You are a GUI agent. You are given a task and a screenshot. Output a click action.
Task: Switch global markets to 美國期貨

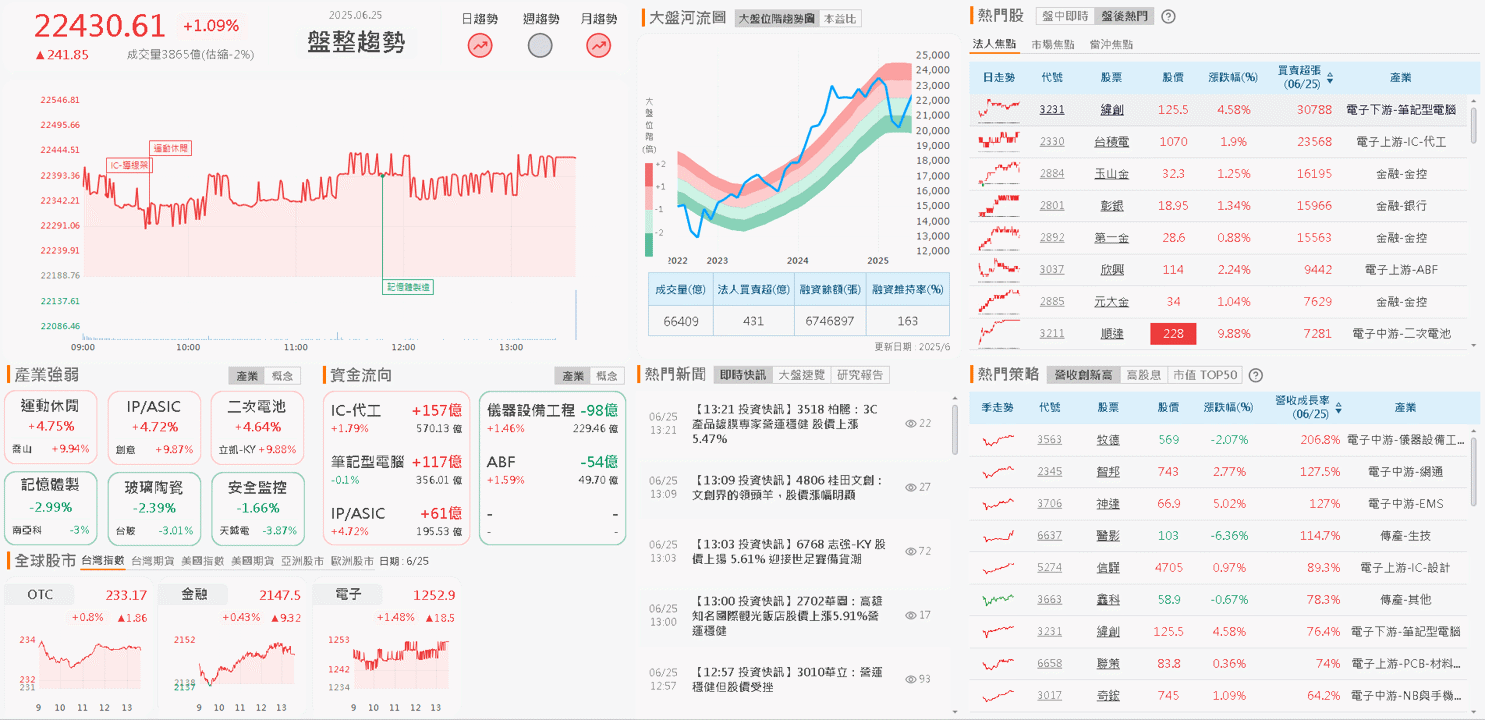(x=252, y=561)
